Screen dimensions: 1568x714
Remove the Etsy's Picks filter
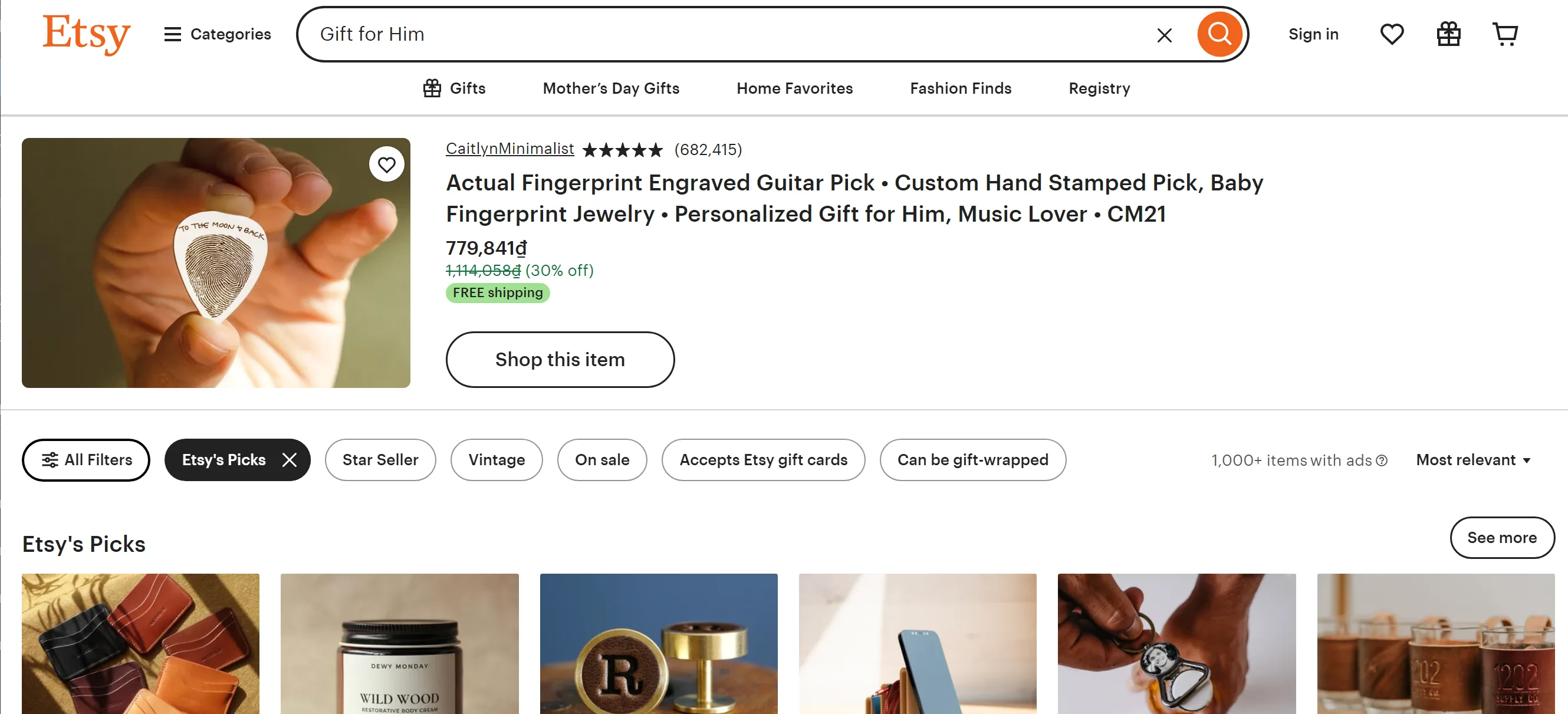[290, 460]
